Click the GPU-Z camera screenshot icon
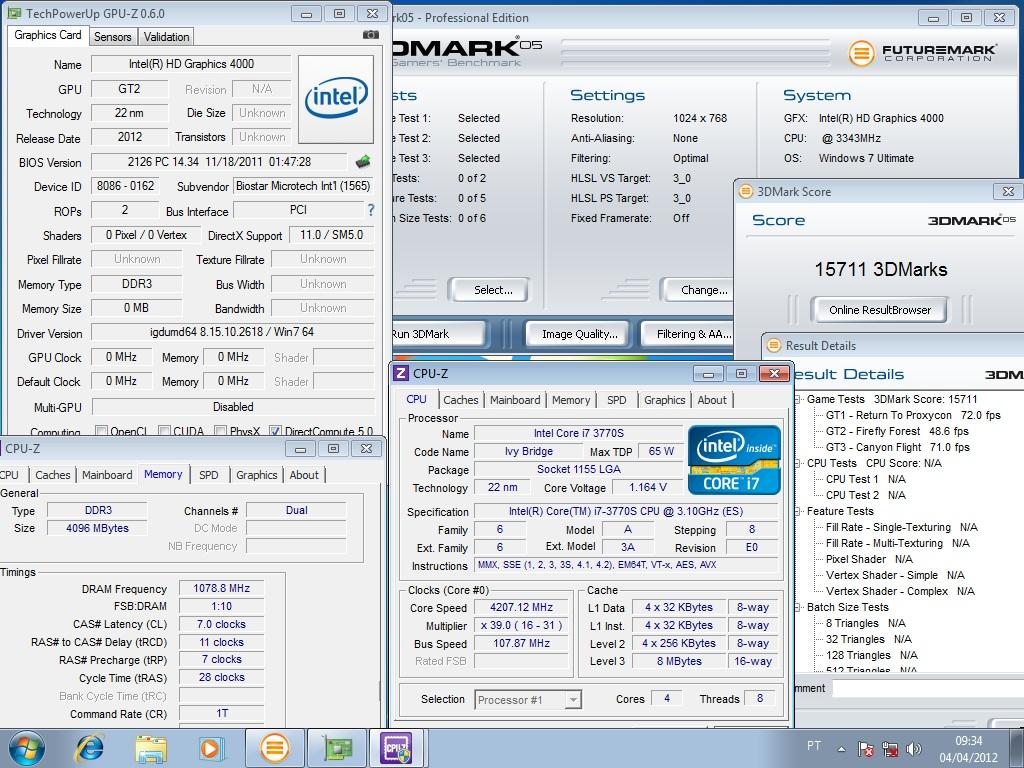The height and width of the screenshot is (768, 1024). point(370,35)
